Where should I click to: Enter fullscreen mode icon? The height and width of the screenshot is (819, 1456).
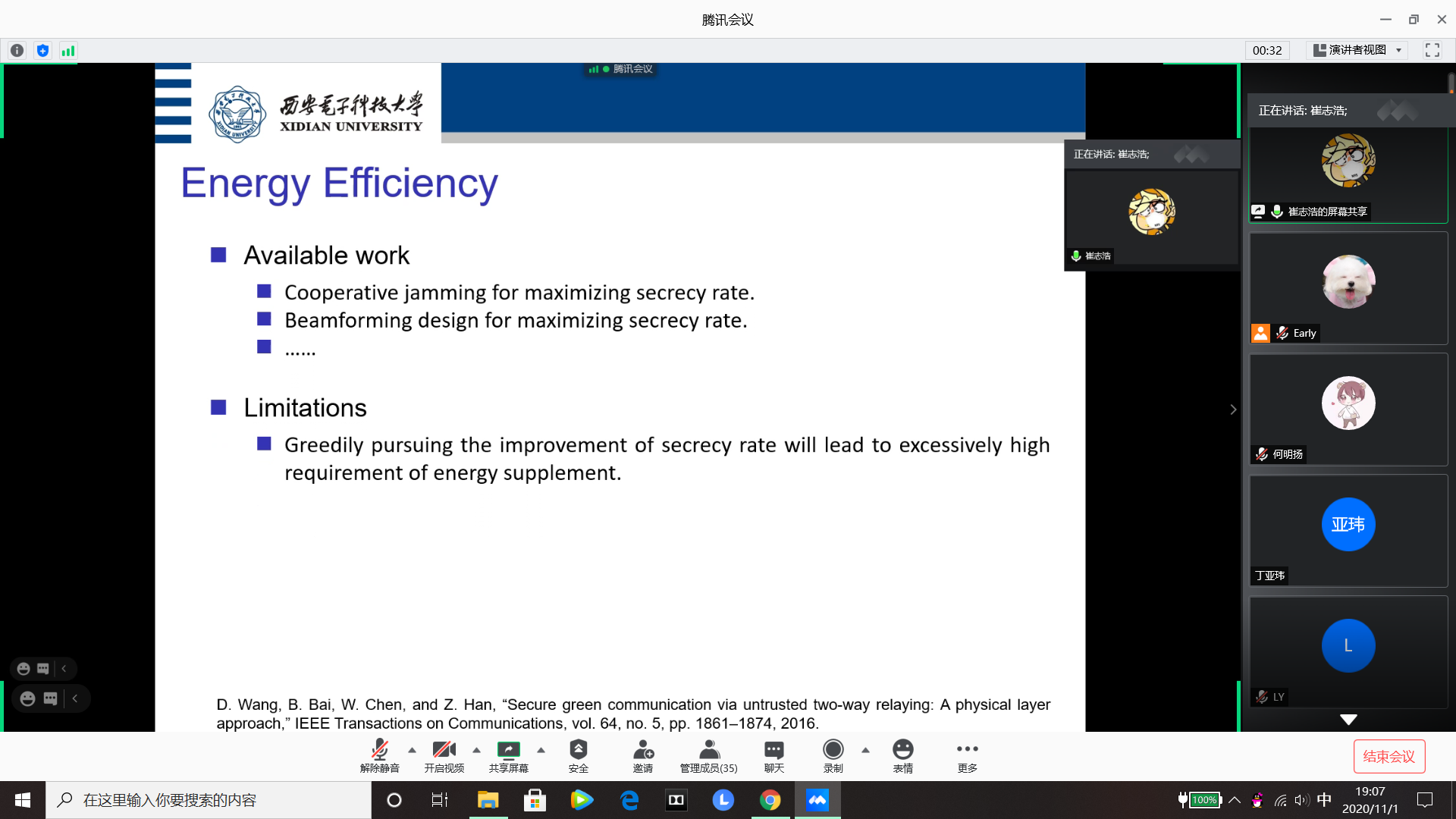point(1432,50)
